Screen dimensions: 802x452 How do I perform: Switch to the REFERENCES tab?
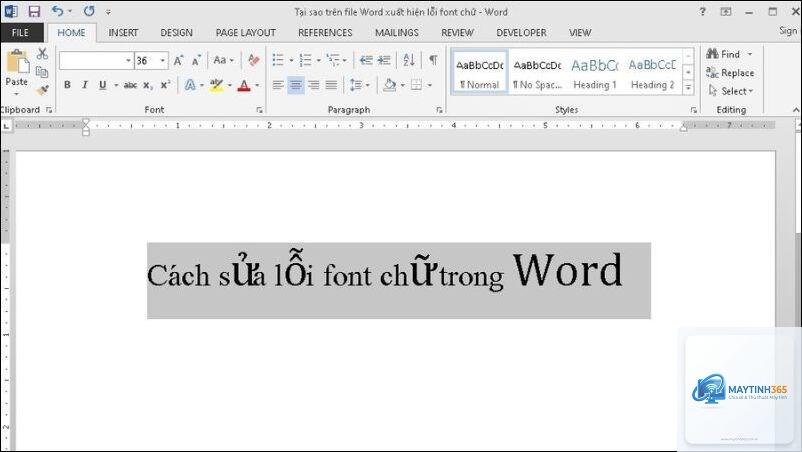[325, 33]
